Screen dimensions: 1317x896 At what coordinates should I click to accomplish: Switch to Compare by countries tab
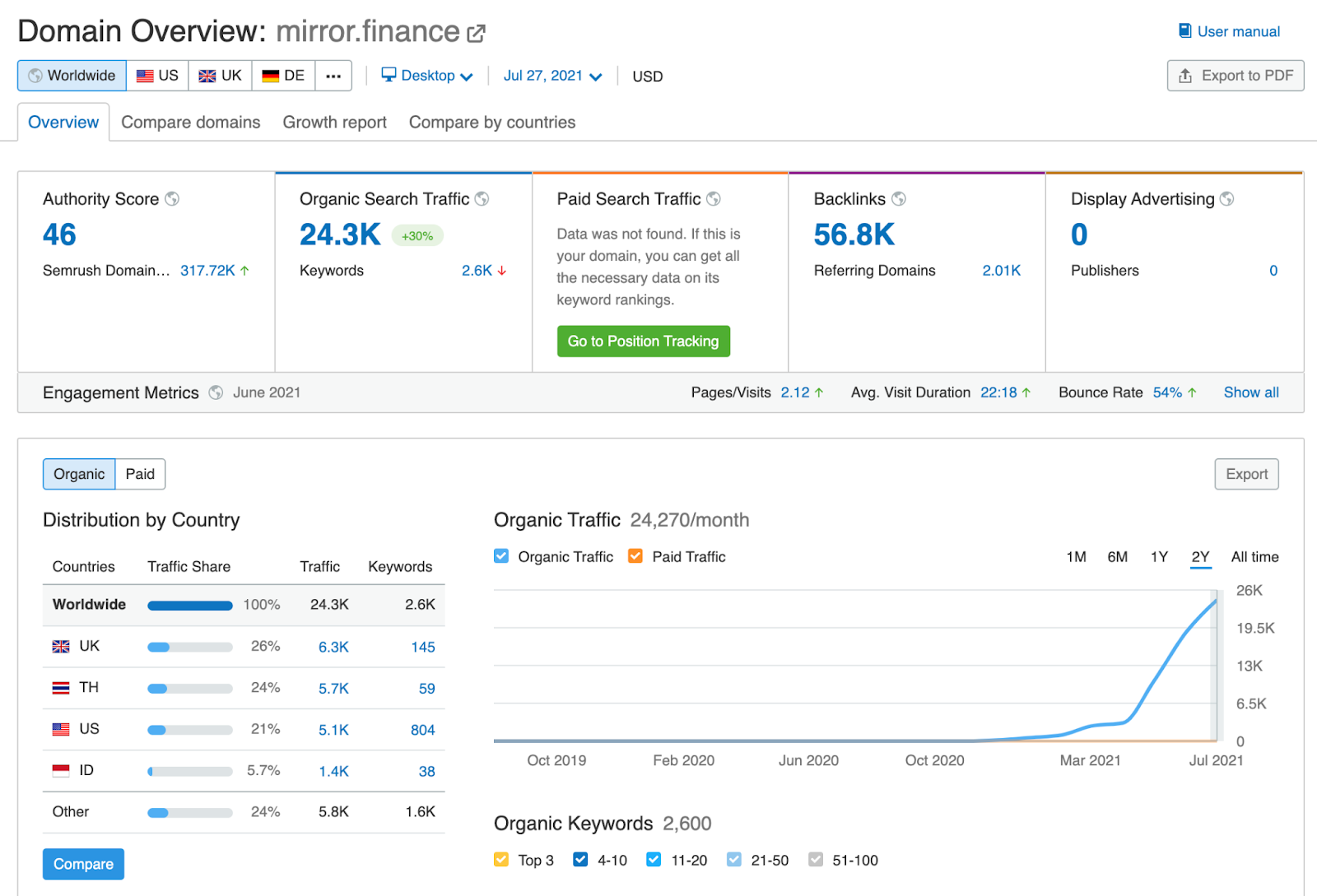492,123
